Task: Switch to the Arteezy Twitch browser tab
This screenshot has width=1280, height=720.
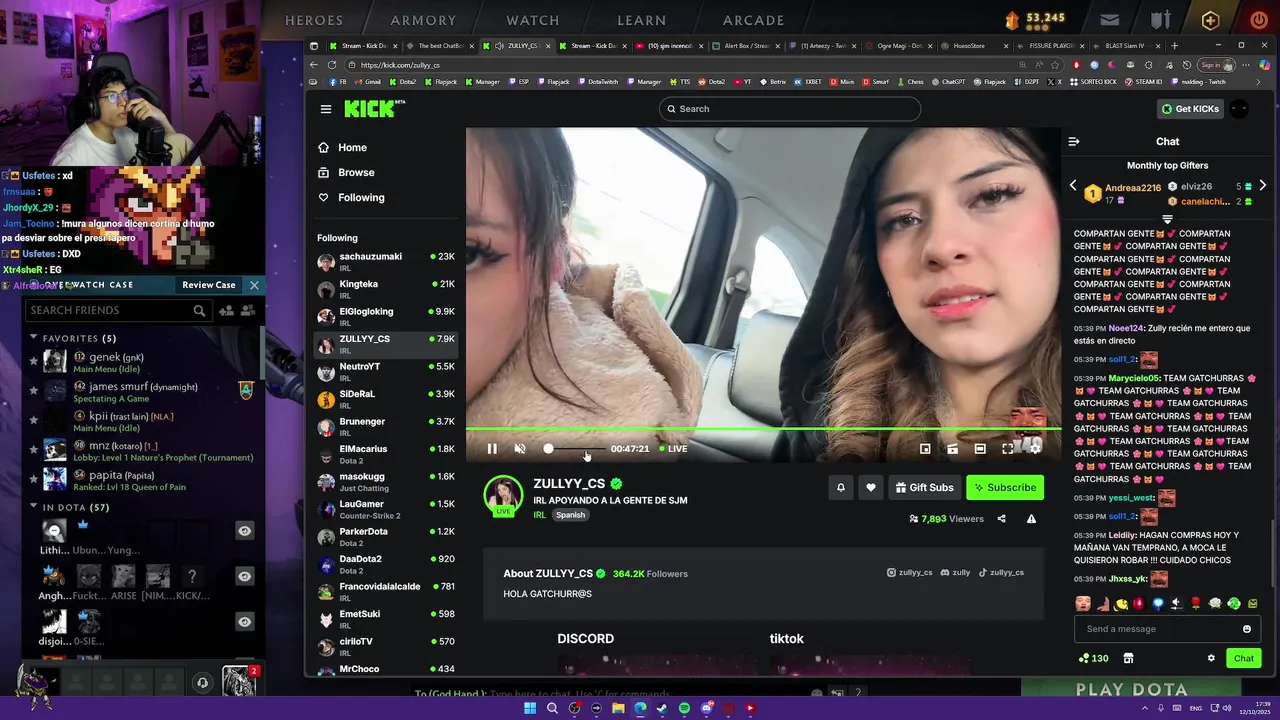Action: click(821, 45)
